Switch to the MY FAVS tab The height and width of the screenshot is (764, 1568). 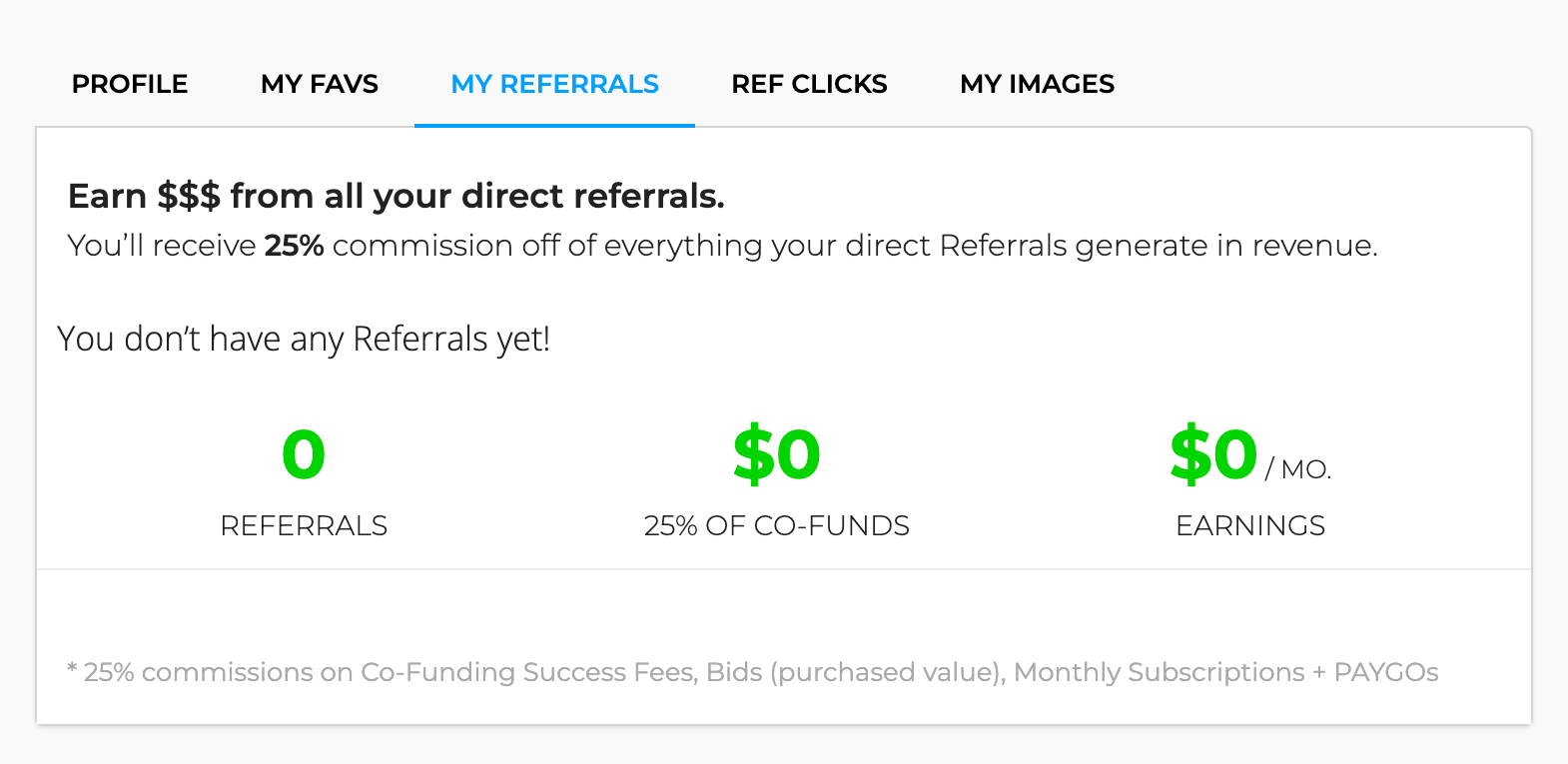pyautogui.click(x=320, y=84)
